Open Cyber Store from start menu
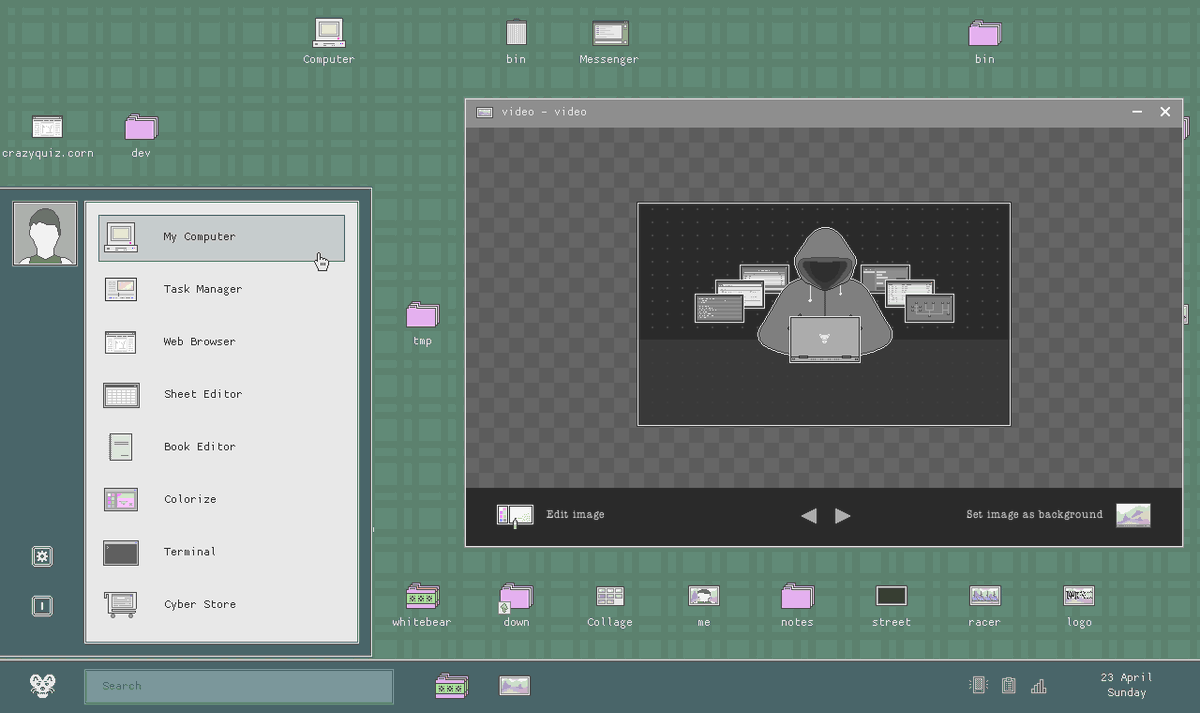1200x713 pixels. 221,604
